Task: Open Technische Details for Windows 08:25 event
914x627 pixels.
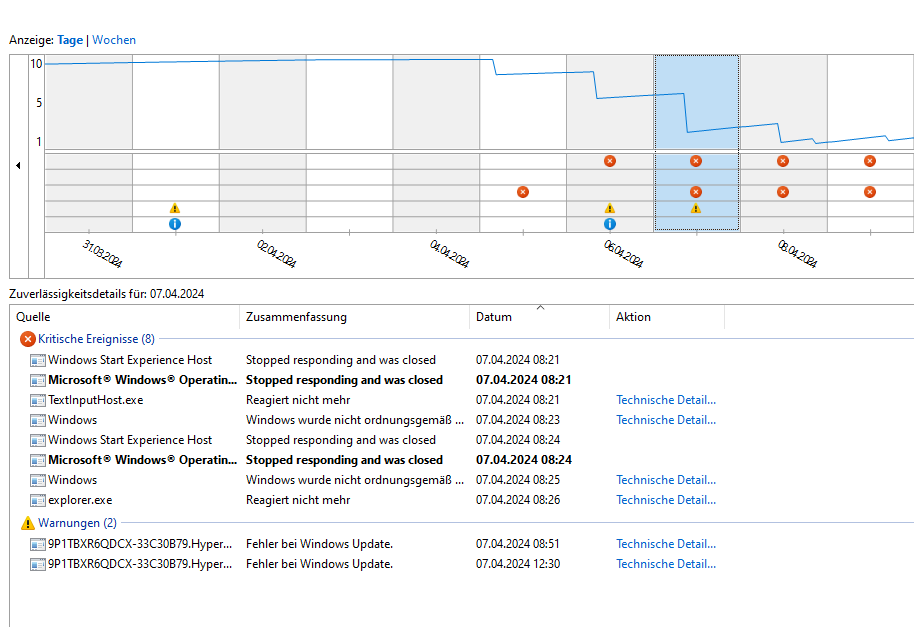Action: pos(666,480)
